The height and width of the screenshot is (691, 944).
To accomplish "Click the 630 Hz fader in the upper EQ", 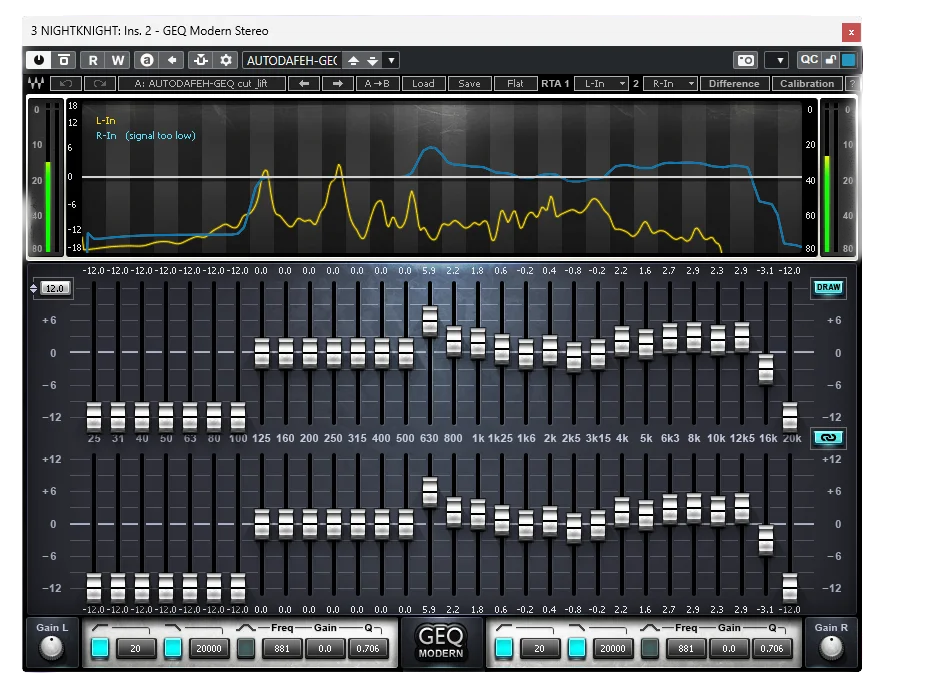I will point(429,321).
